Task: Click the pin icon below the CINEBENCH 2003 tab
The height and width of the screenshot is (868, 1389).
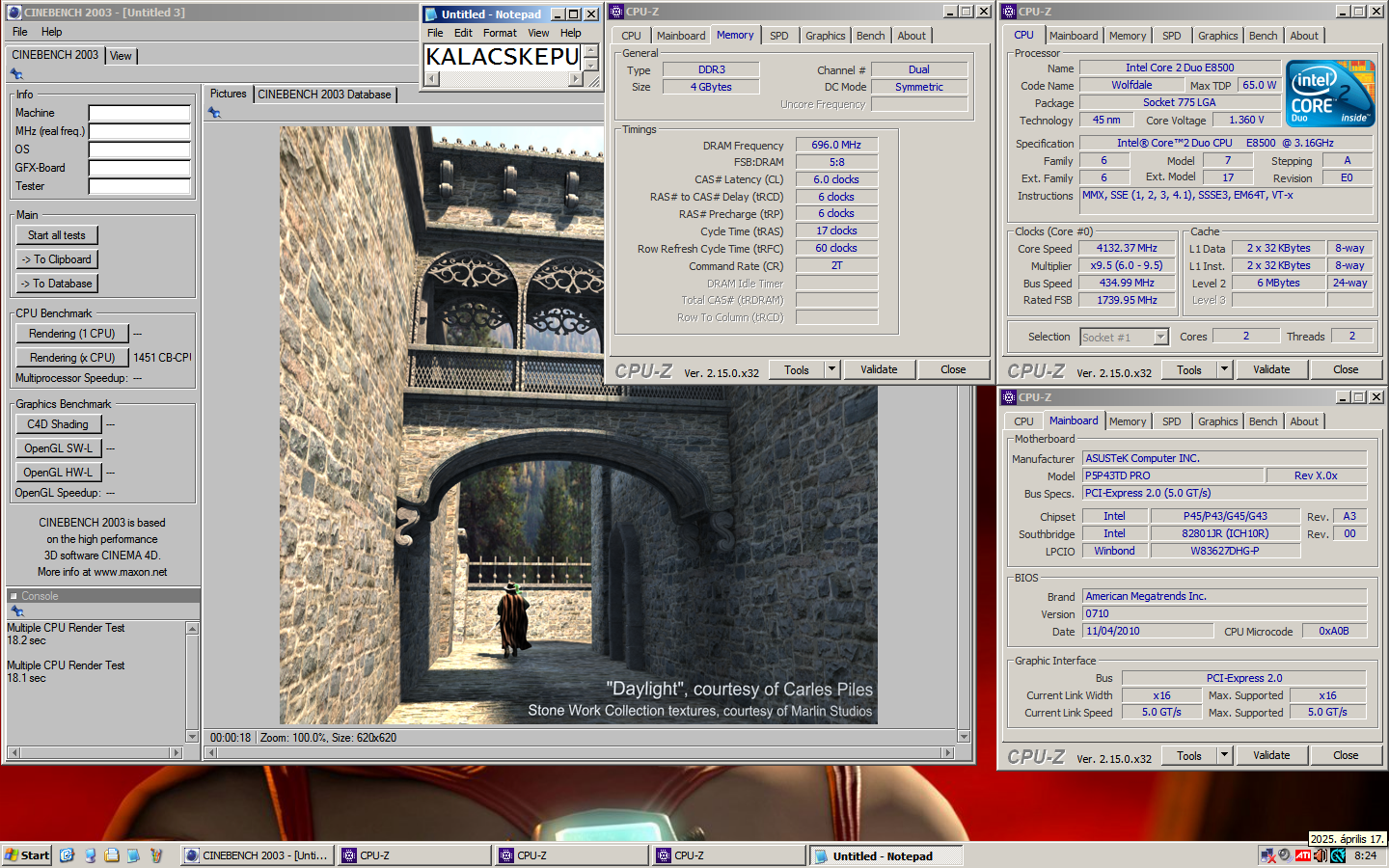Action: coord(16,74)
